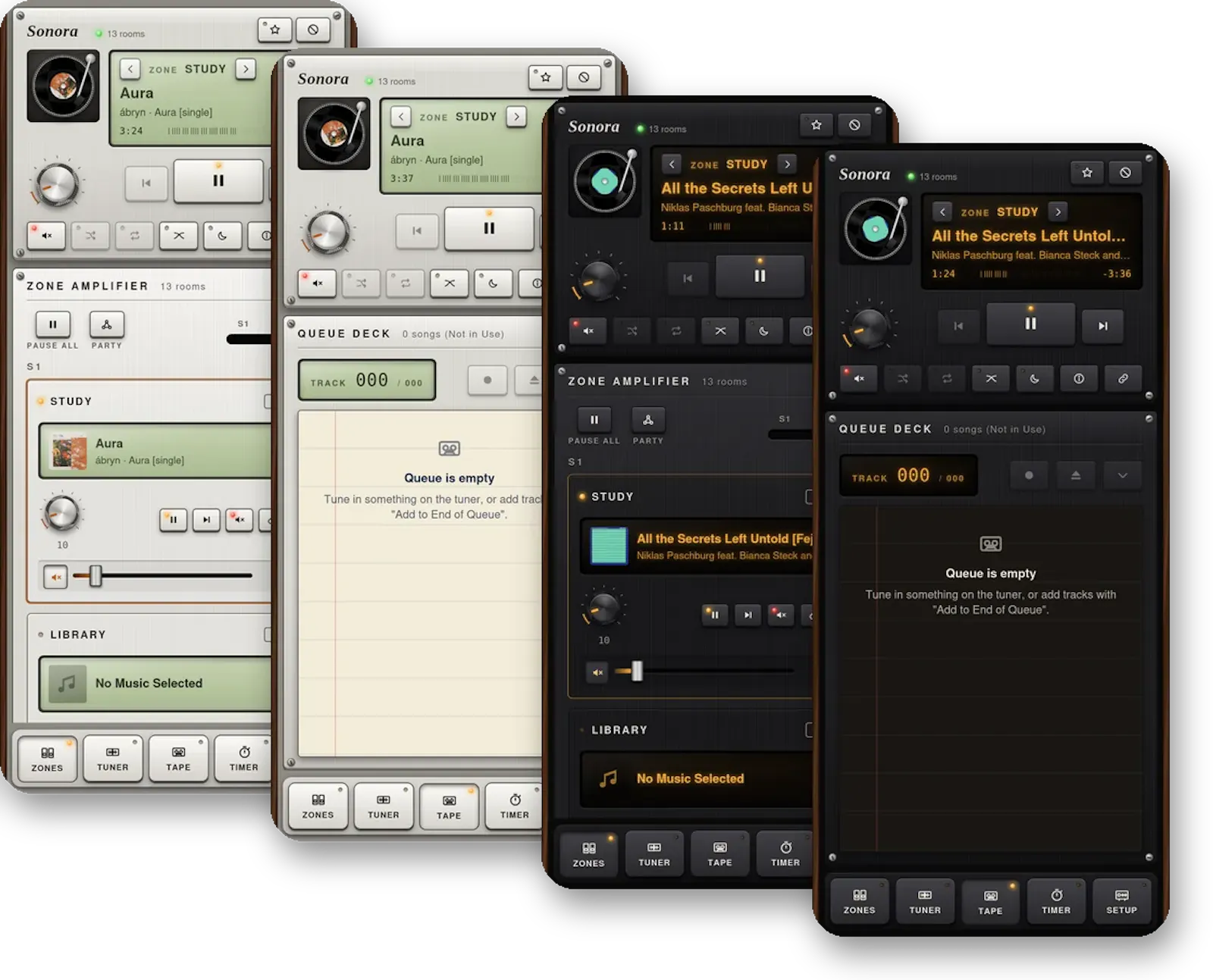Click the info button in front window

coord(1079,378)
